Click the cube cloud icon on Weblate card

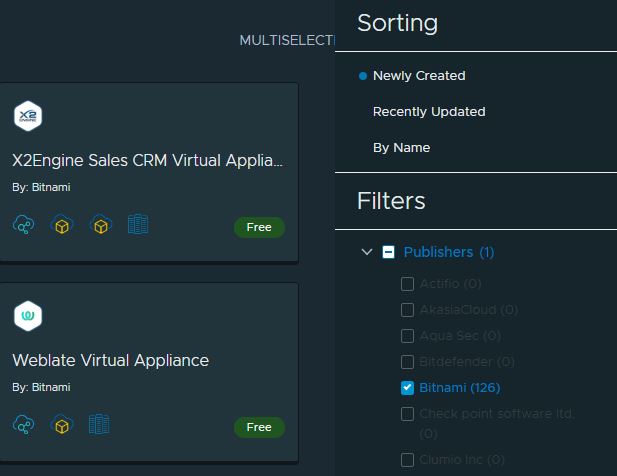[x=62, y=425]
